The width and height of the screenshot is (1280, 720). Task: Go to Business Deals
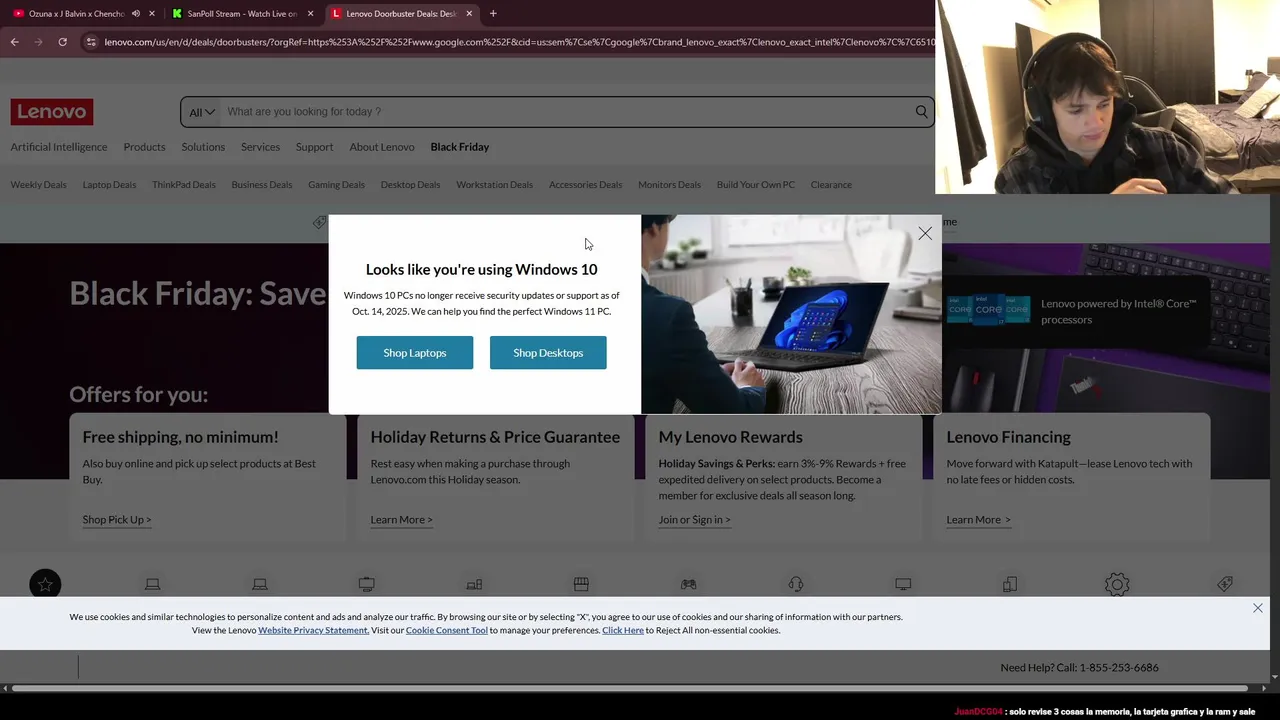(262, 185)
